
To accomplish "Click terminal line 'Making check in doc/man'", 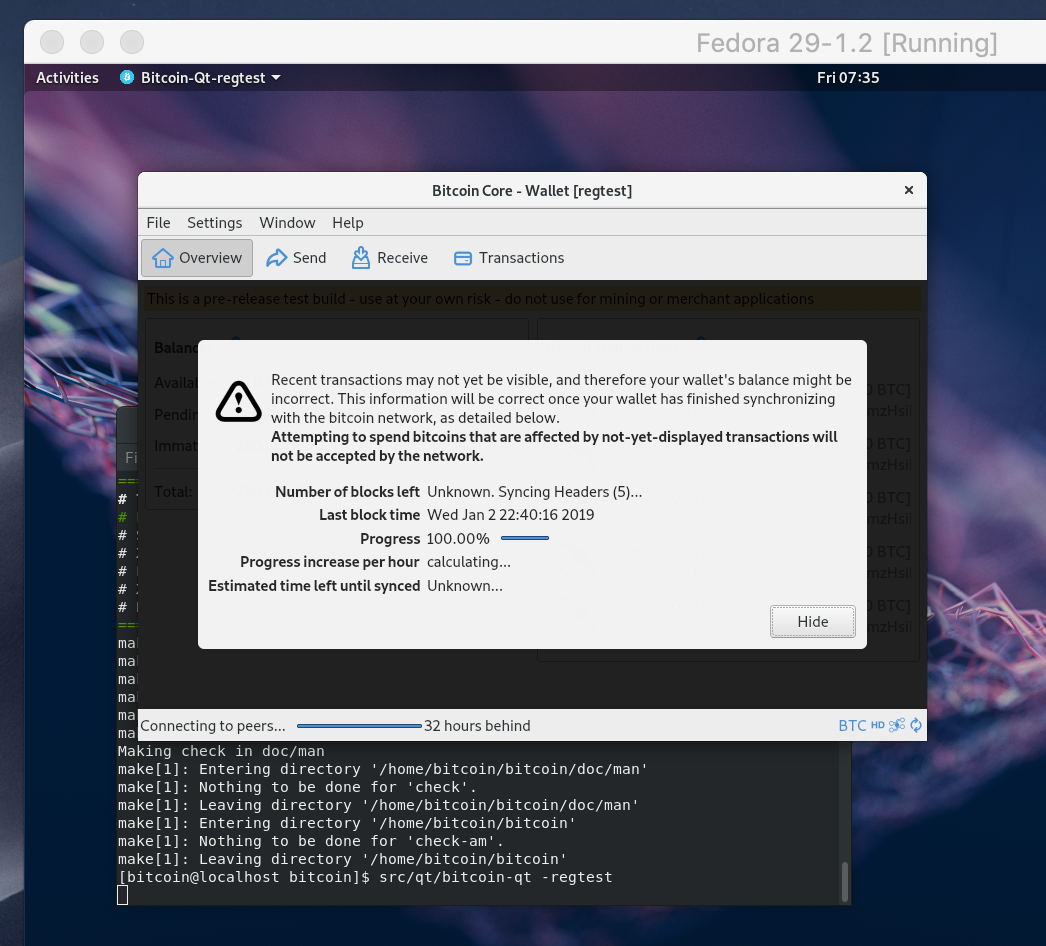I will [221, 751].
